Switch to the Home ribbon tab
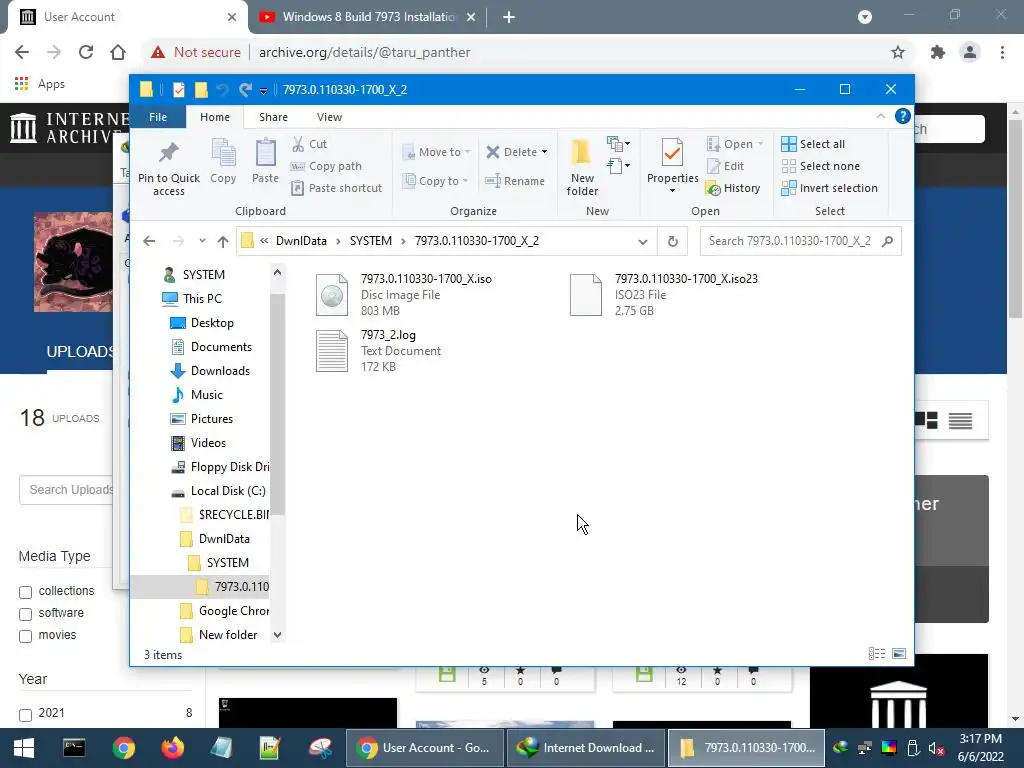The image size is (1024, 768). pyautogui.click(x=215, y=117)
